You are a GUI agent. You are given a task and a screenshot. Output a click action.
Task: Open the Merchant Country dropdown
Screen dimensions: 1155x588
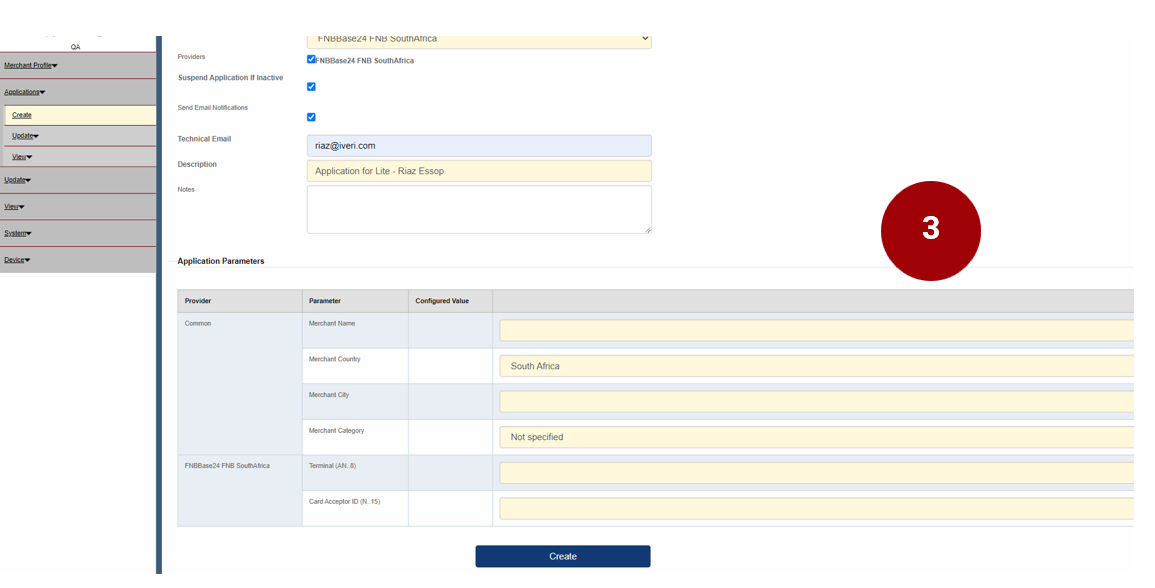[x=815, y=366]
